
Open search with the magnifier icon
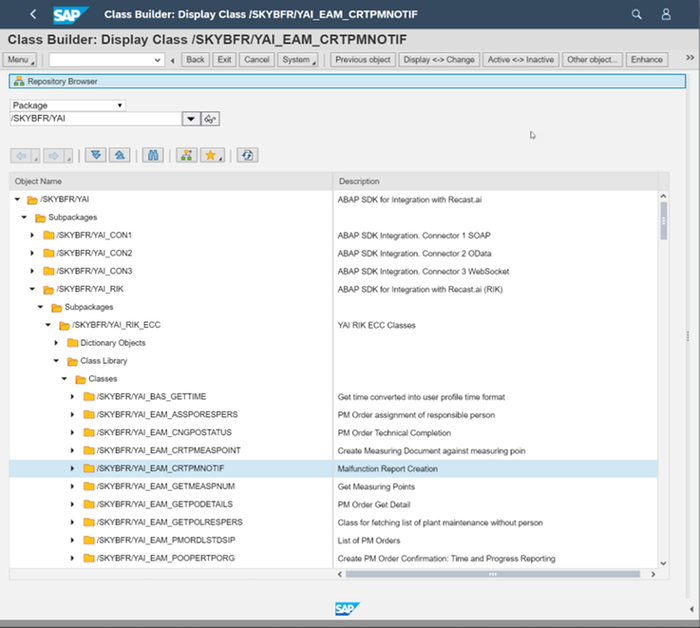tap(636, 14)
